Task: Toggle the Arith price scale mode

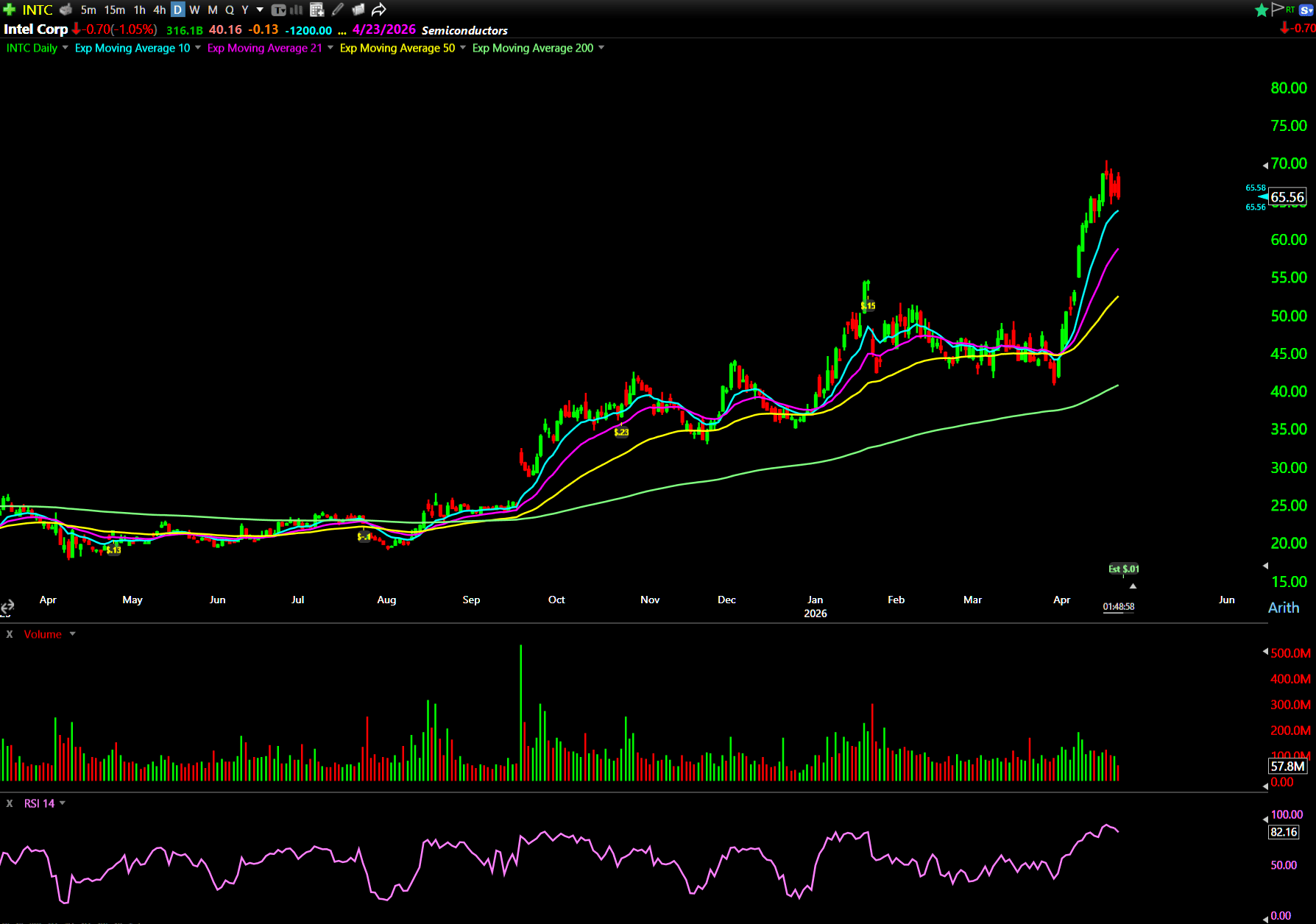Action: pos(1283,608)
